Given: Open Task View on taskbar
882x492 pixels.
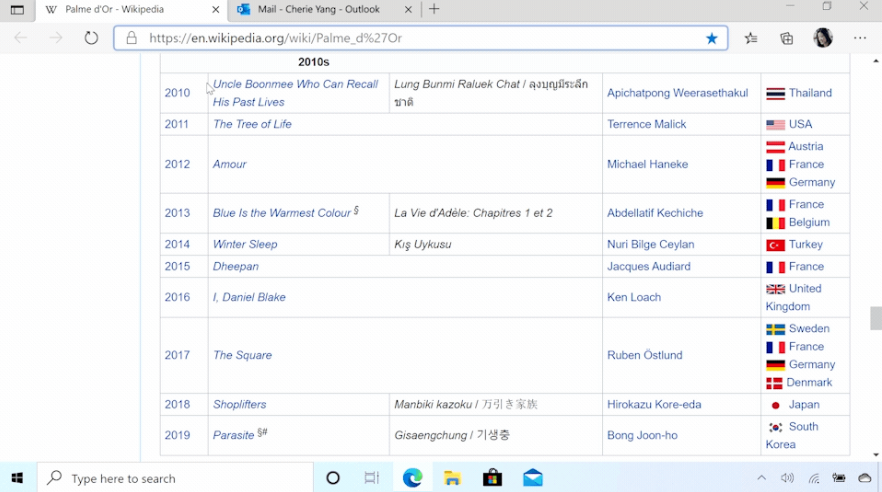Looking at the screenshot, I should (372, 478).
